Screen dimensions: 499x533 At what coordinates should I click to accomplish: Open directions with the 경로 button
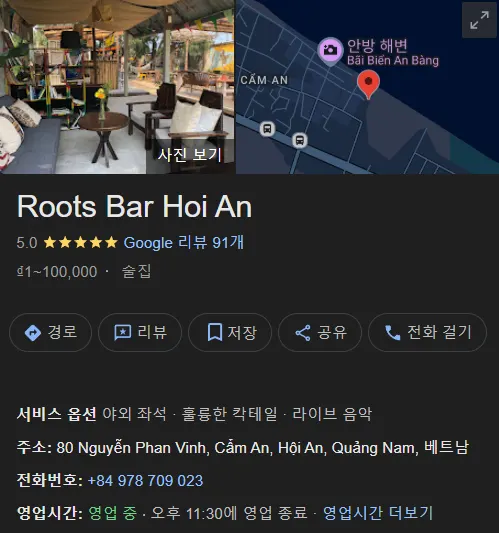tap(51, 332)
